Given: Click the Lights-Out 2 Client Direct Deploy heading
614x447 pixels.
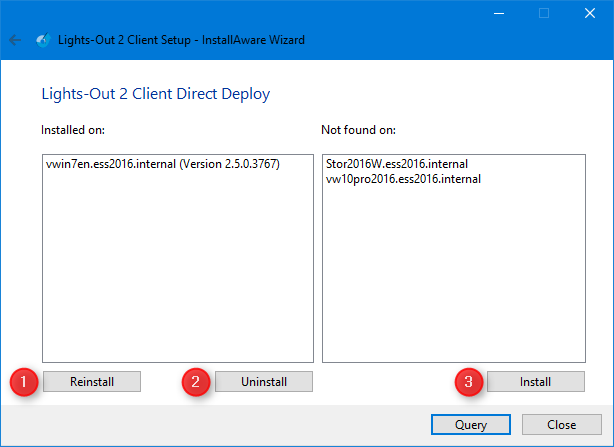Looking at the screenshot, I should (x=156, y=94).
